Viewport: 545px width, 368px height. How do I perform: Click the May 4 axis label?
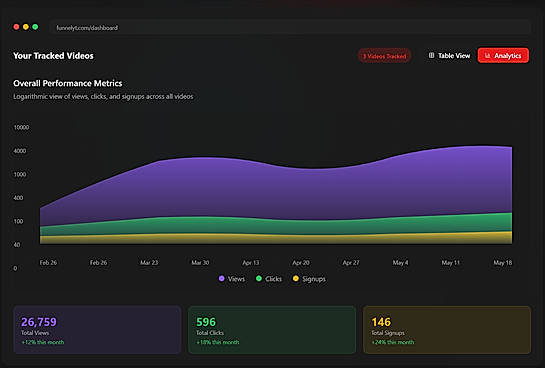(400, 263)
